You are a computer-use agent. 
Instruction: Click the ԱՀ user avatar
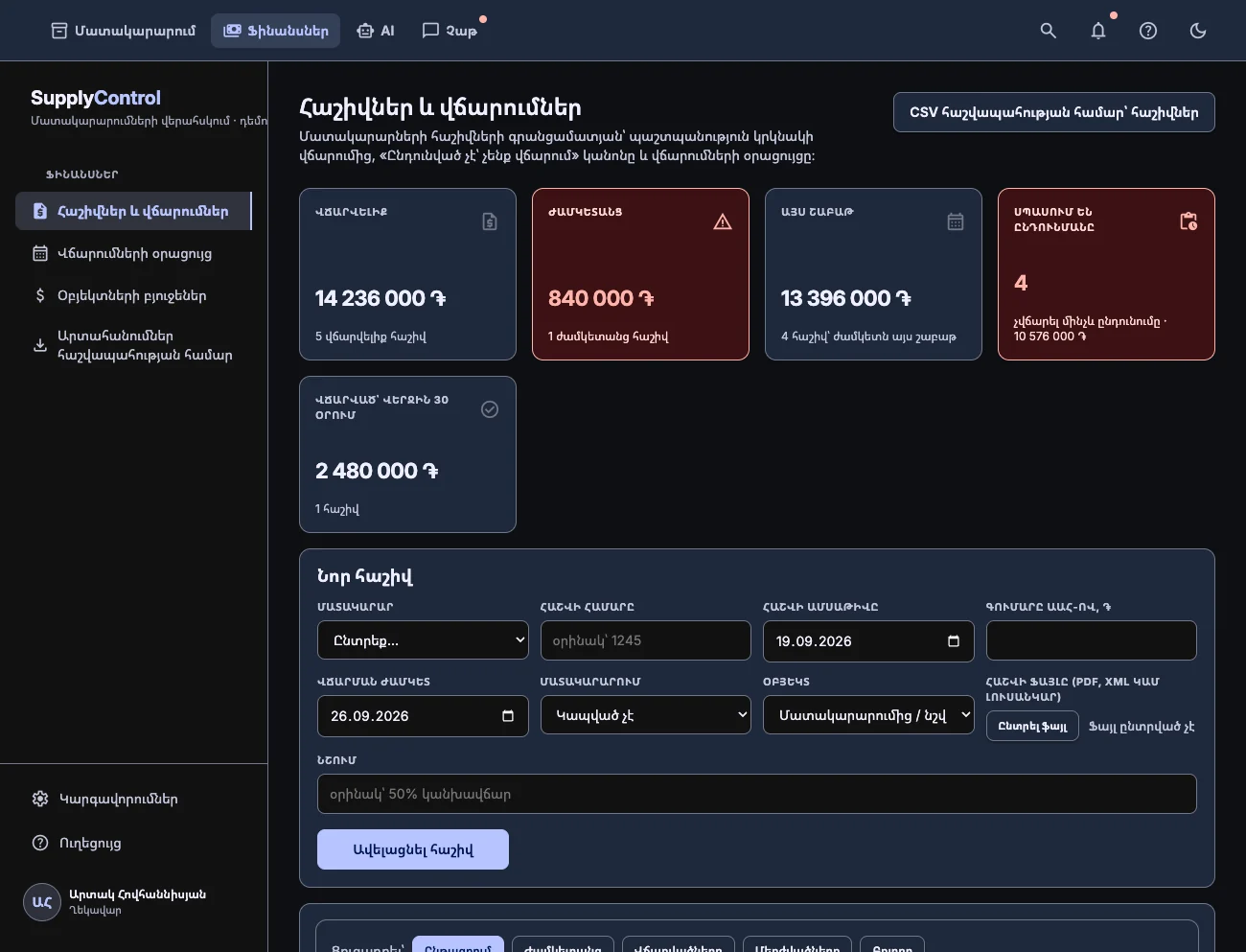coord(42,902)
